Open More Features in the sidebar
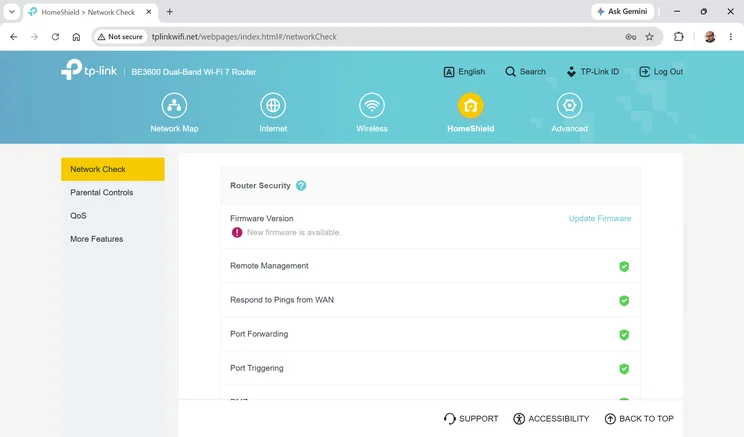 pyautogui.click(x=97, y=239)
